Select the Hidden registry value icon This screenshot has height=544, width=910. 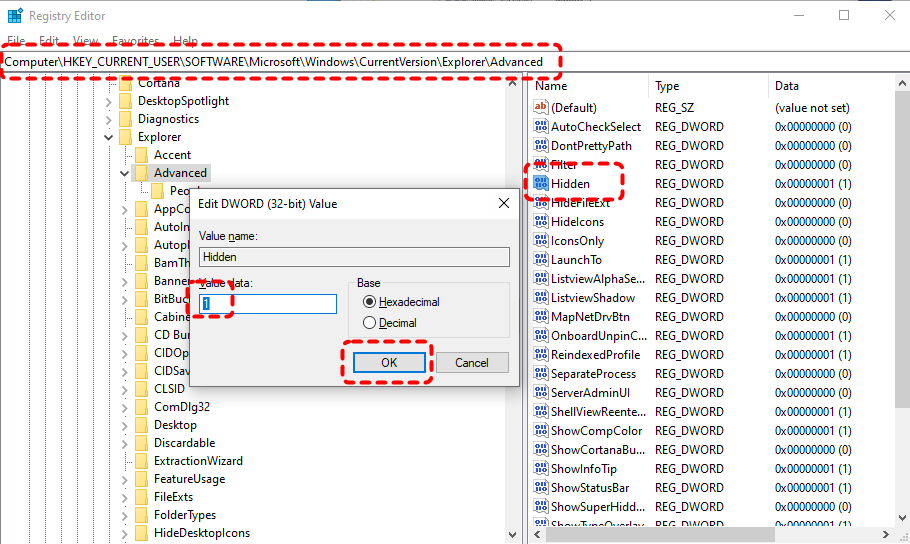541,184
